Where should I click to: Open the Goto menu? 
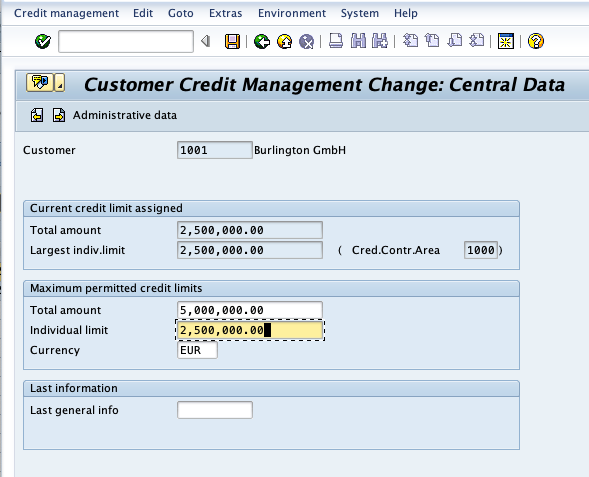(181, 13)
